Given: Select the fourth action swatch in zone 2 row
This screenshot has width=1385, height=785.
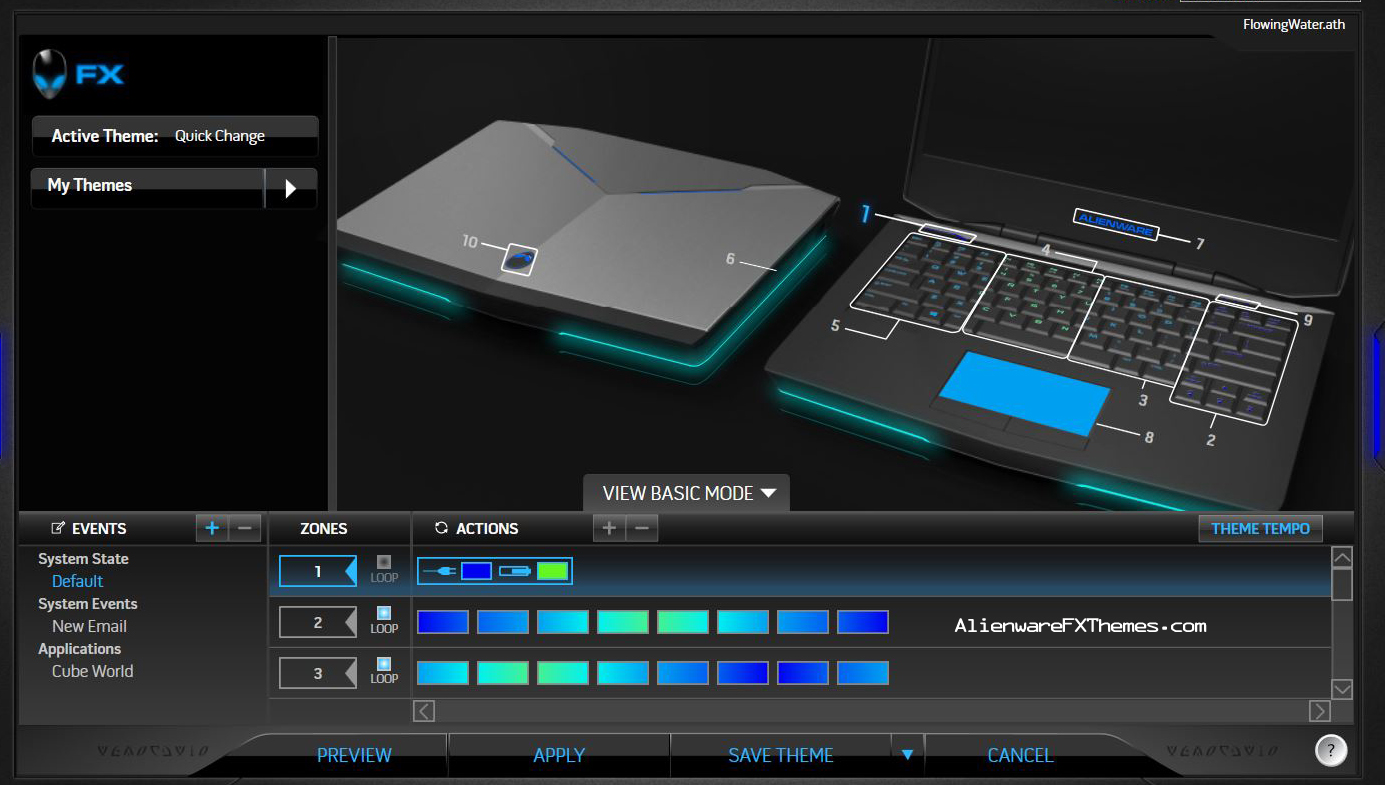Looking at the screenshot, I should 623,622.
